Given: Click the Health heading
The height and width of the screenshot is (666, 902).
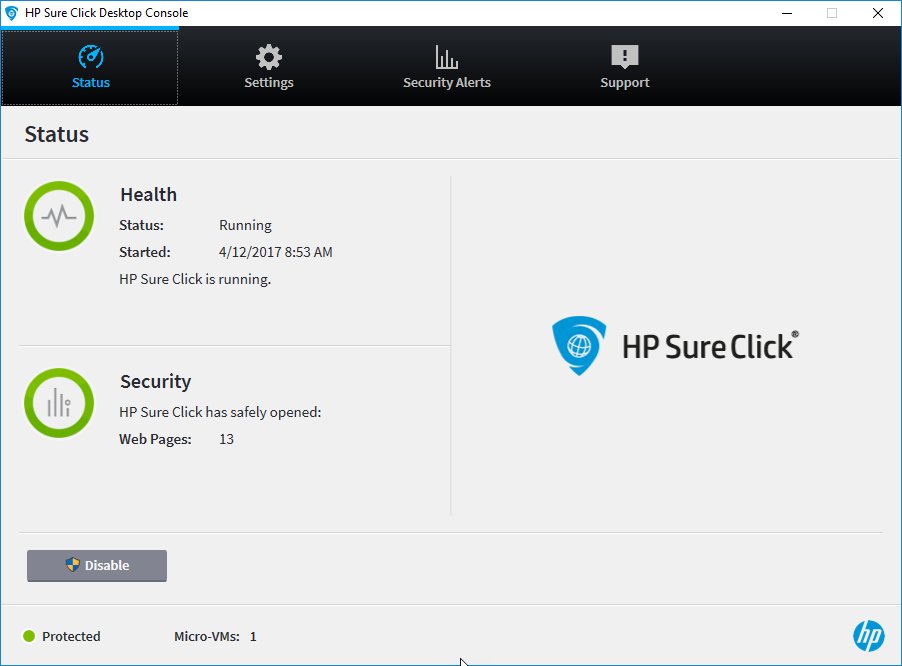Looking at the screenshot, I should coord(148,194).
